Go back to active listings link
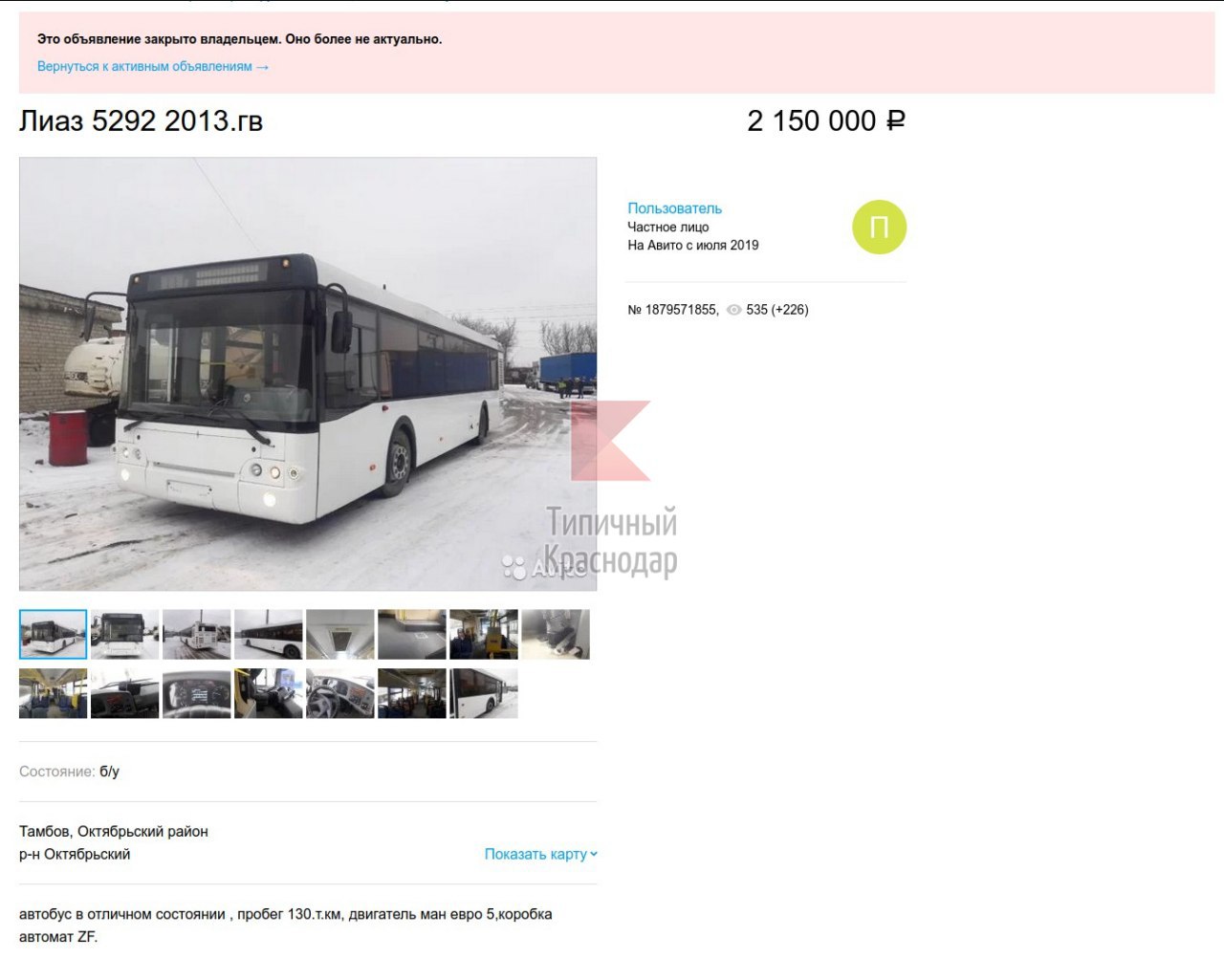 pos(153,67)
